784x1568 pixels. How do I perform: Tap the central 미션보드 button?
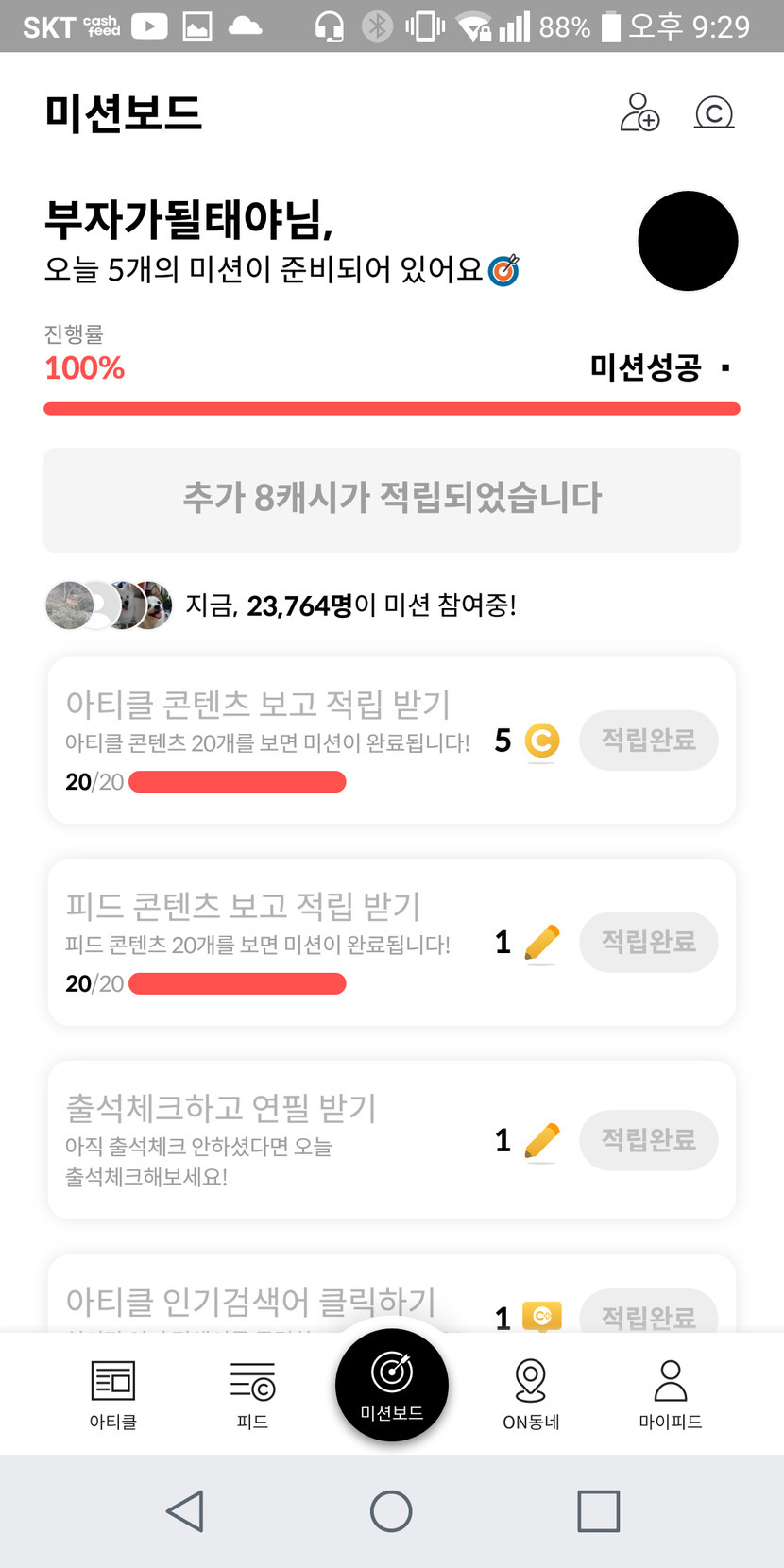(x=392, y=1384)
